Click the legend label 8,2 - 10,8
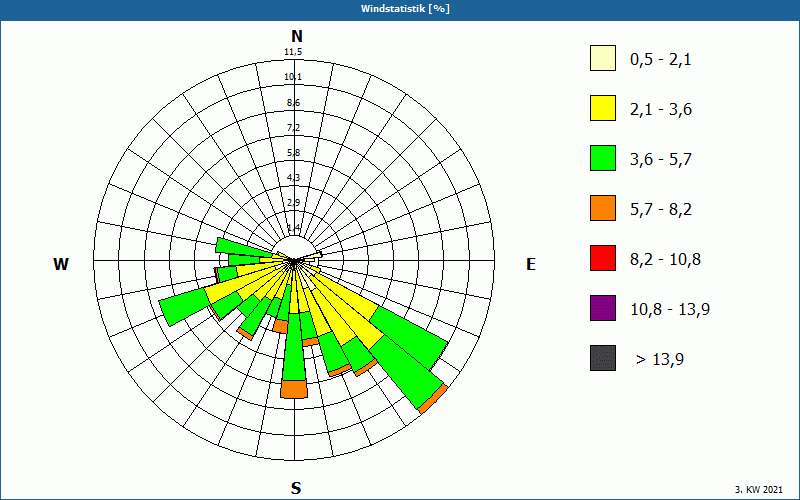Viewport: 800px width, 500px height. coord(665,260)
